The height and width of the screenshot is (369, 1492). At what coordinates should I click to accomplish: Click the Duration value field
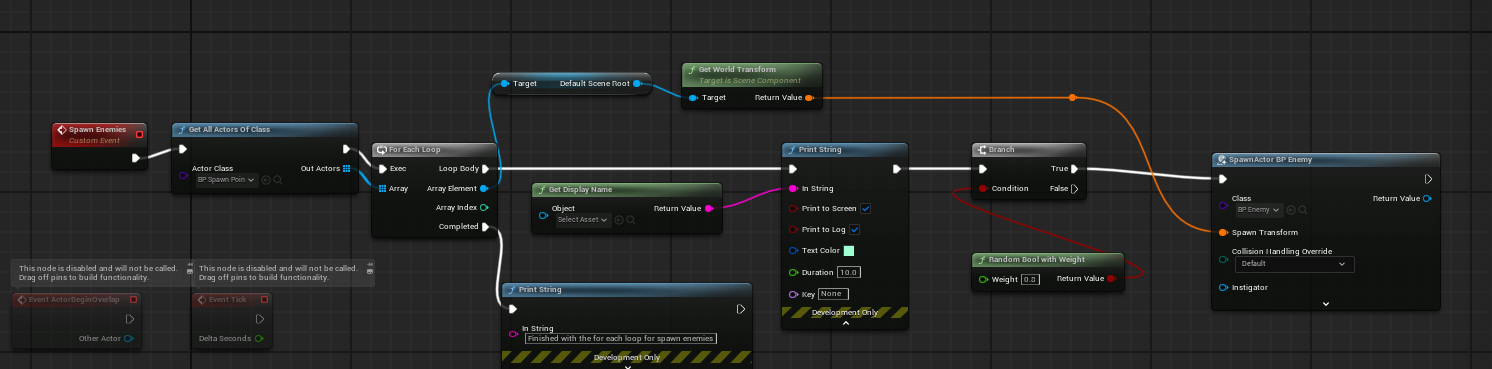(849, 272)
